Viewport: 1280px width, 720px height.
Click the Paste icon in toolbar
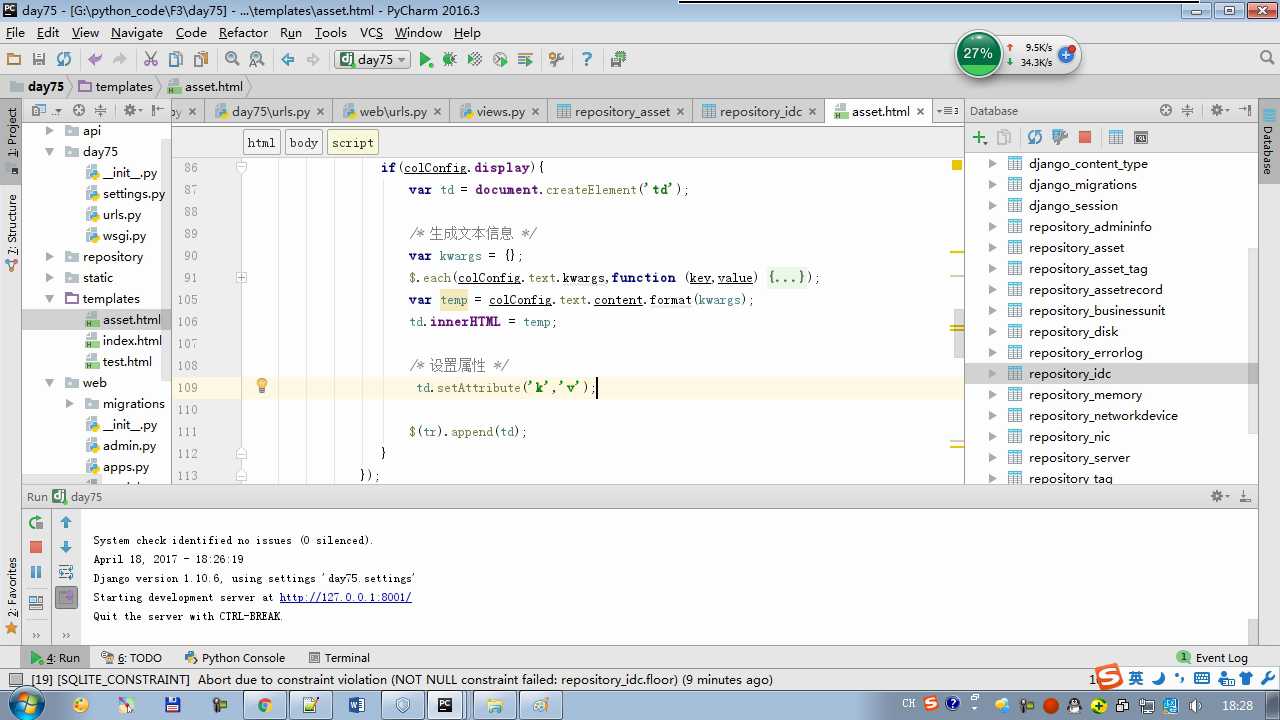click(x=201, y=60)
